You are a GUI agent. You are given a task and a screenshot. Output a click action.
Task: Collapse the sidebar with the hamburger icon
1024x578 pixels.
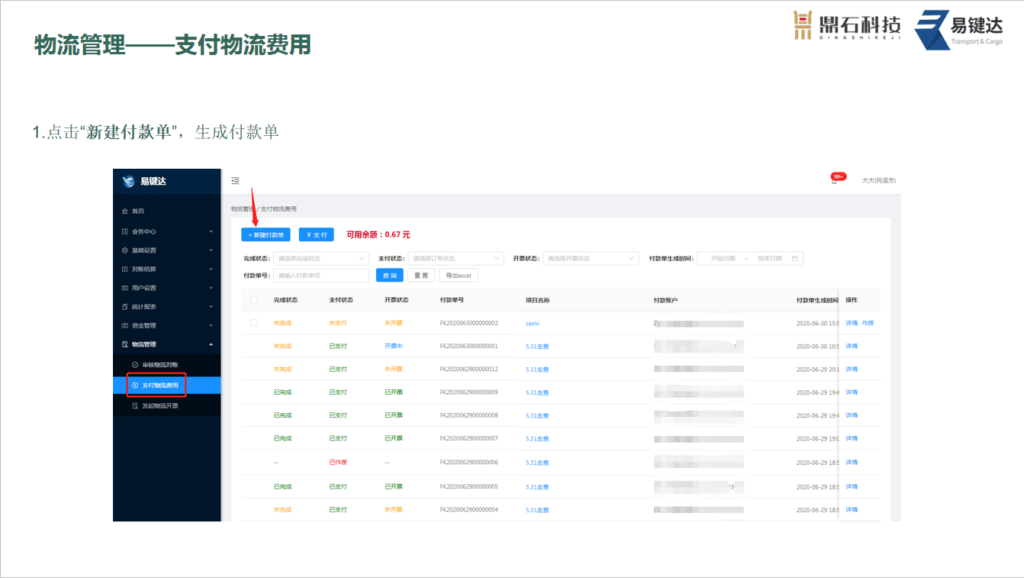click(235, 181)
